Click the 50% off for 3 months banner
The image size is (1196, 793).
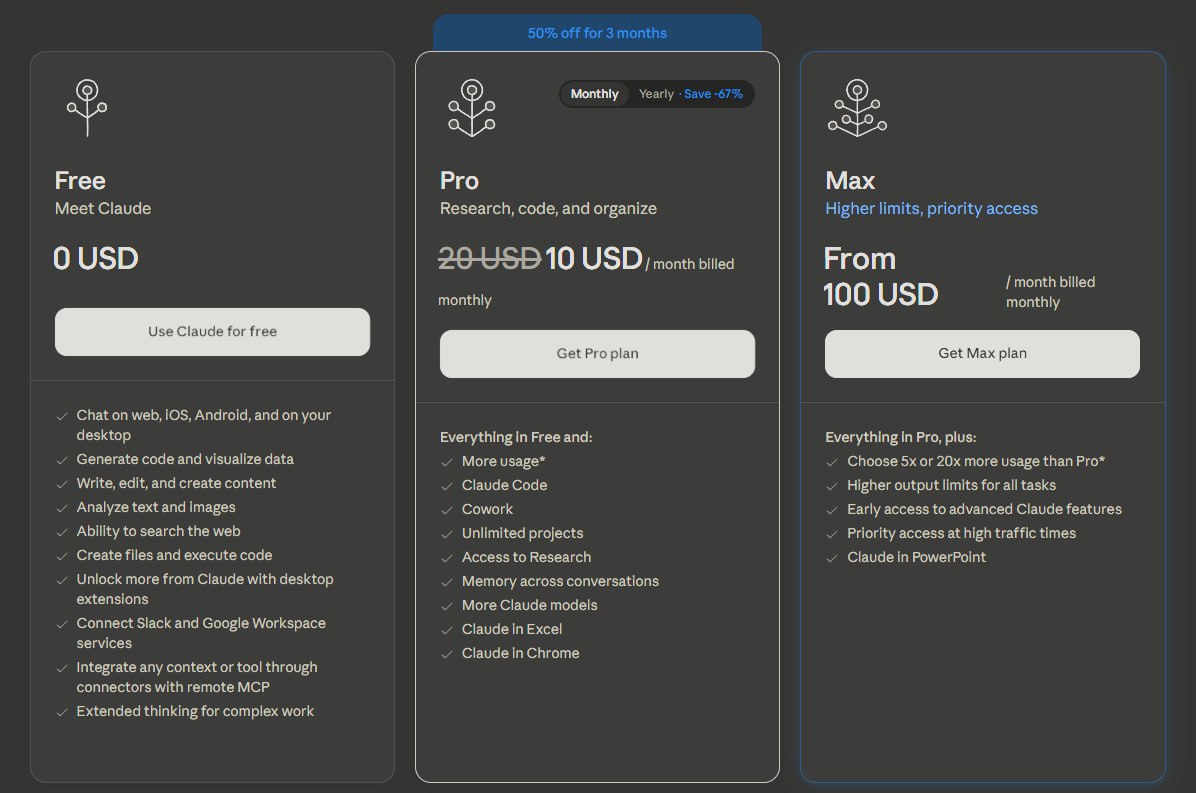pyautogui.click(x=597, y=33)
